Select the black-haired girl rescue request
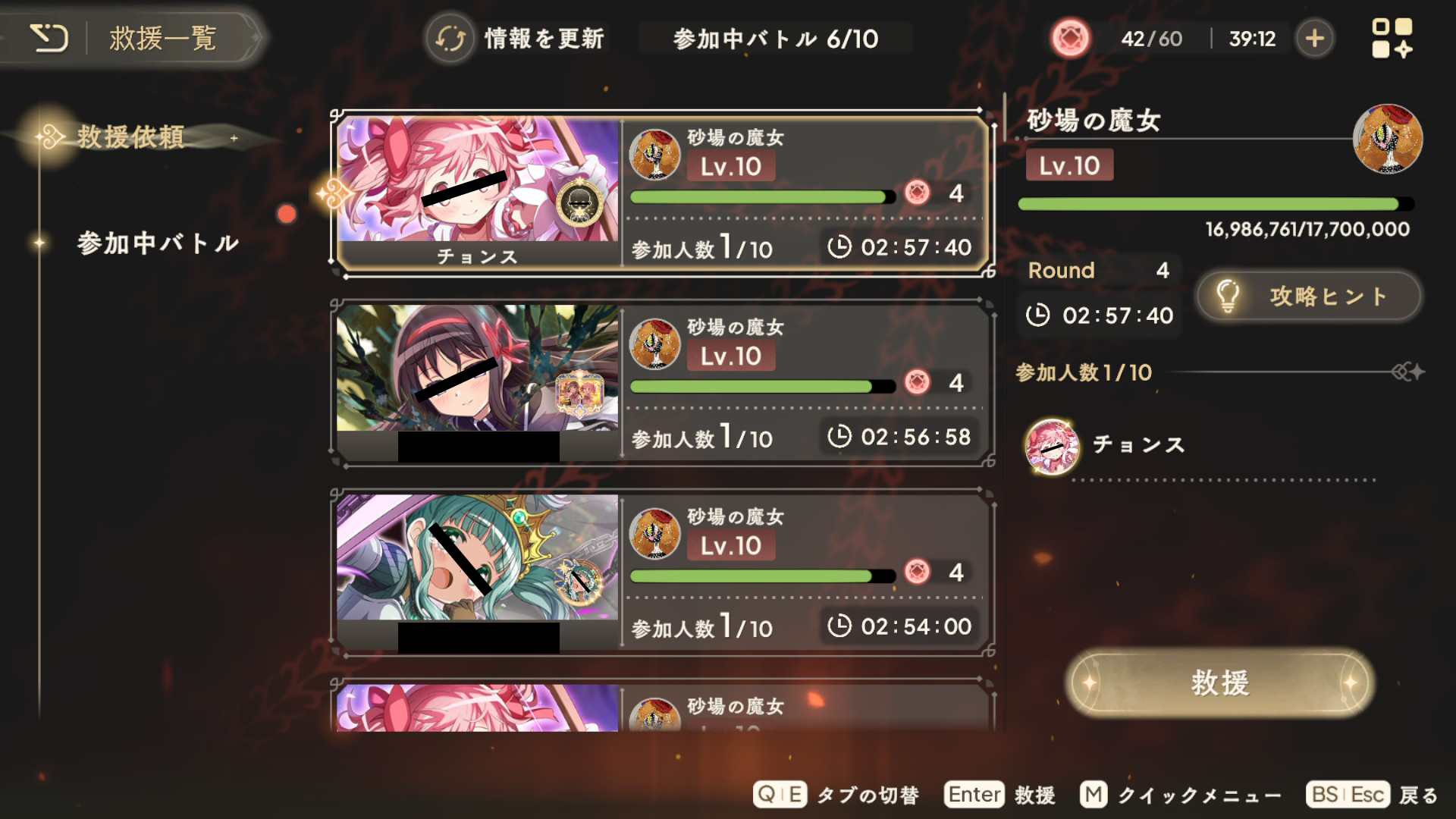 662,383
